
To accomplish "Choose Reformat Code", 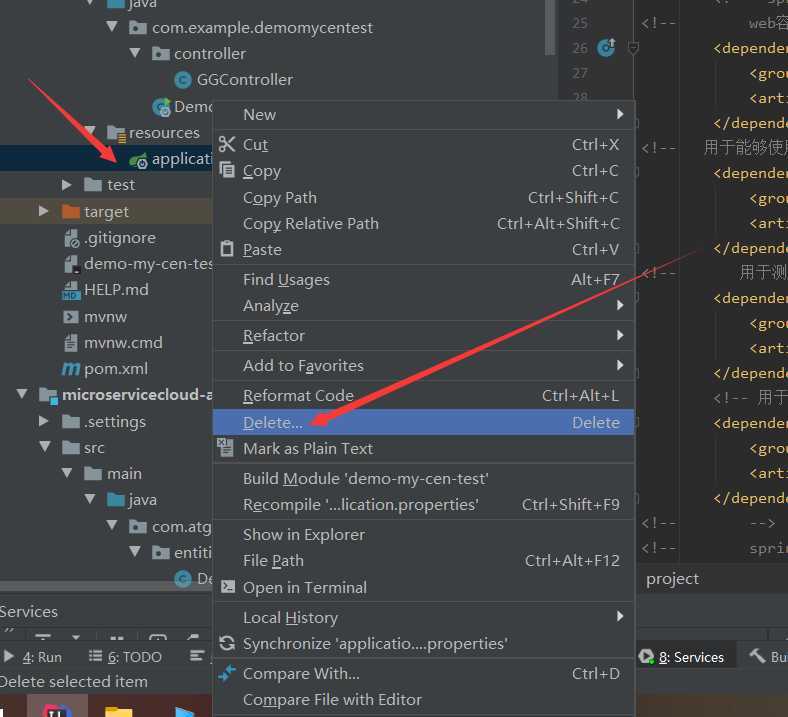I will (424, 395).
